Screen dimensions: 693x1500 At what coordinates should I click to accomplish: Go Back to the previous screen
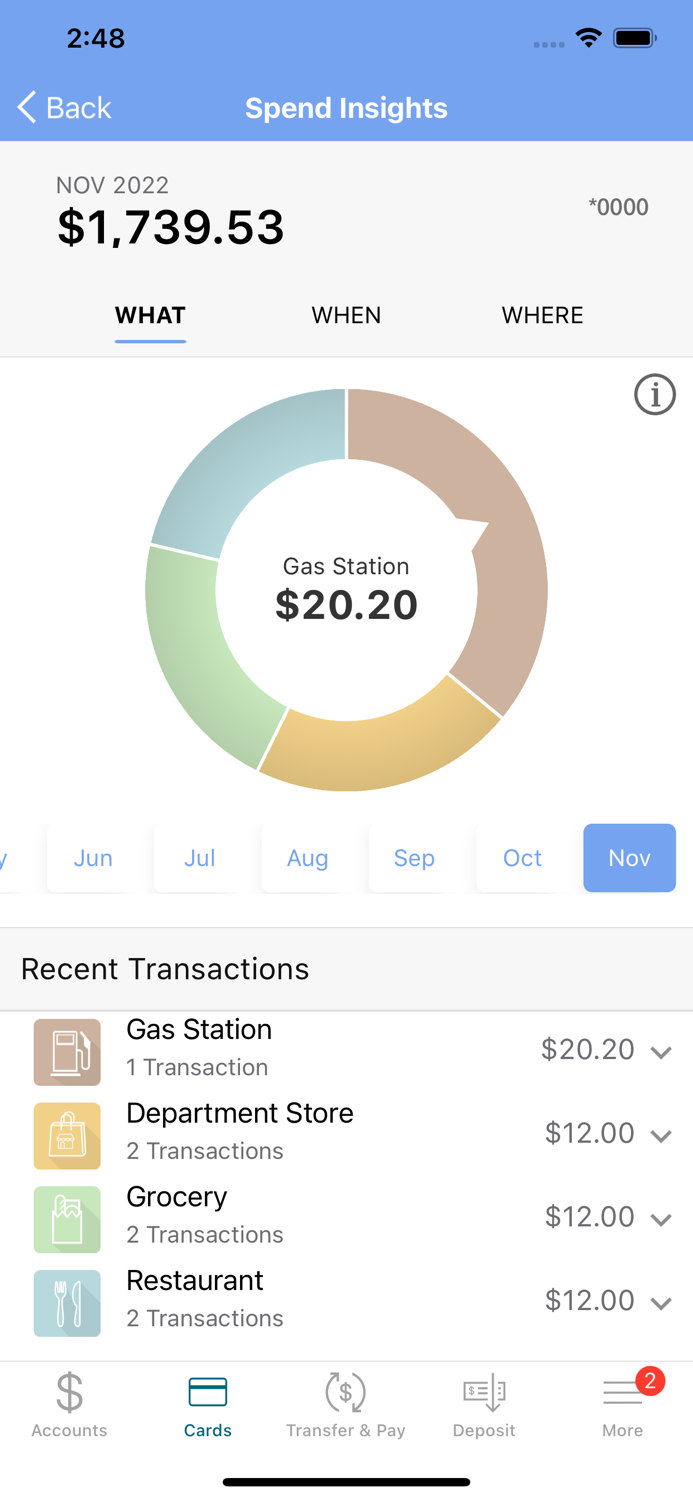(x=62, y=107)
